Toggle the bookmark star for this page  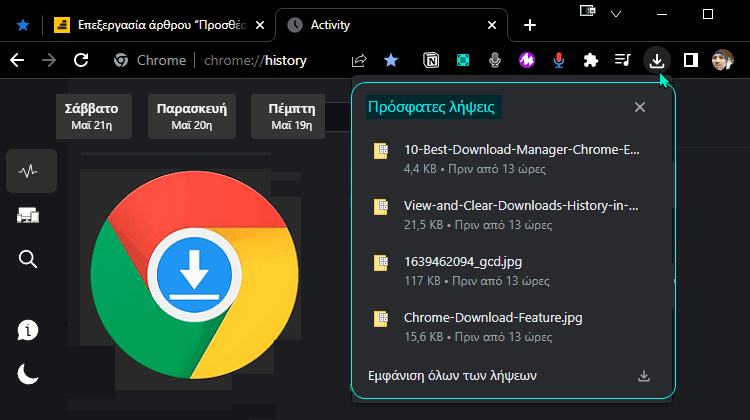(x=391, y=60)
